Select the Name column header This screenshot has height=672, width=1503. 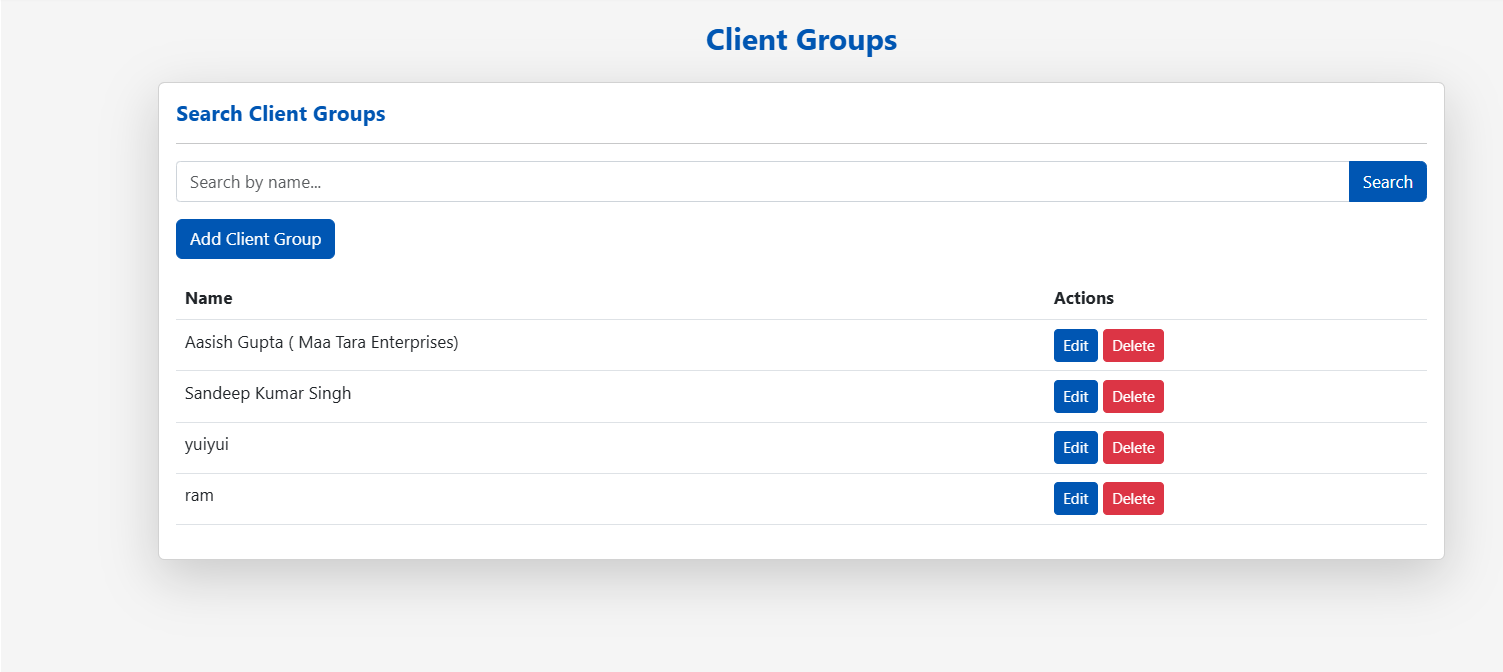coord(208,297)
